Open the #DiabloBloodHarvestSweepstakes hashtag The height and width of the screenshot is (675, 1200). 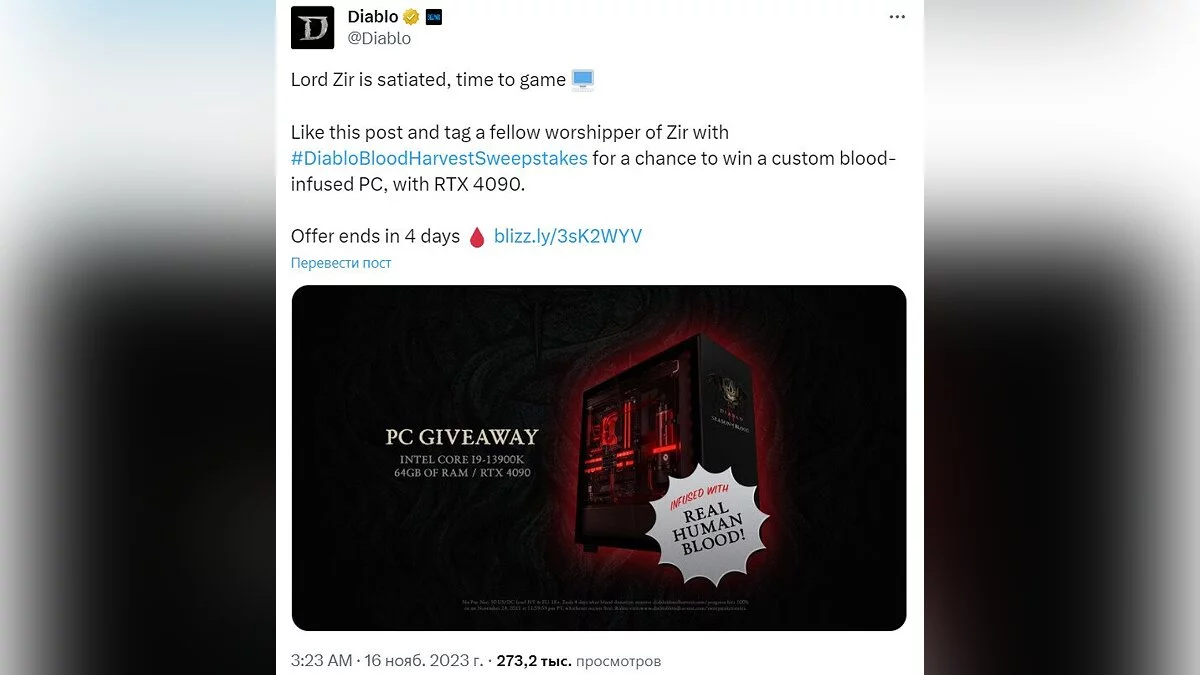point(439,158)
